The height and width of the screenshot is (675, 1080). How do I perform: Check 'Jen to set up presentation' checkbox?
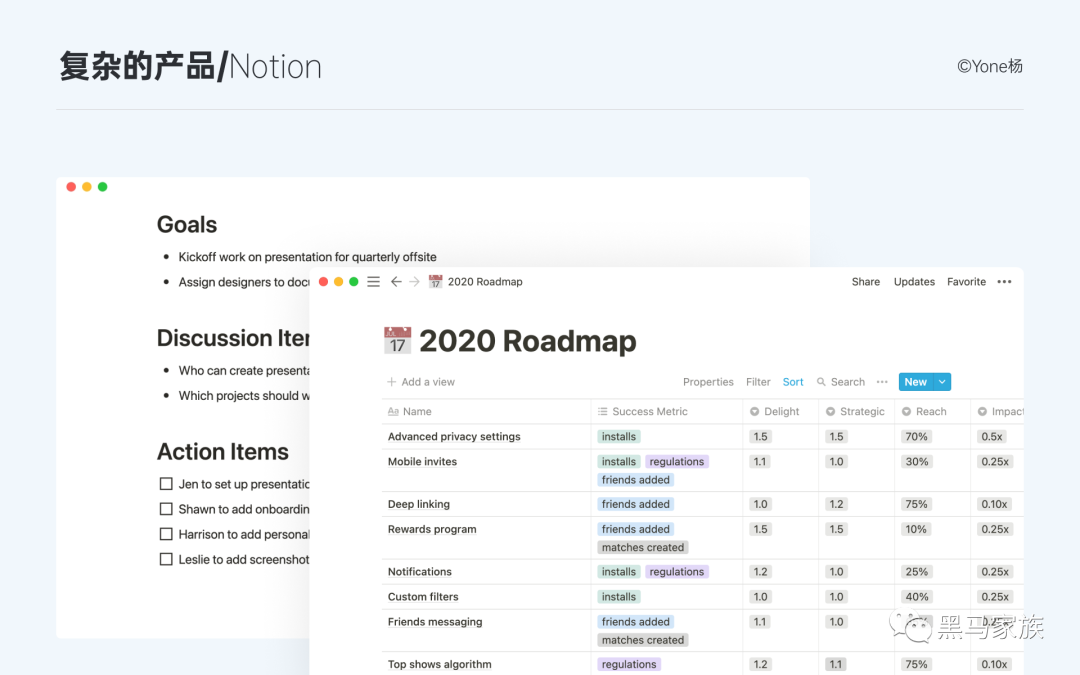coord(166,484)
